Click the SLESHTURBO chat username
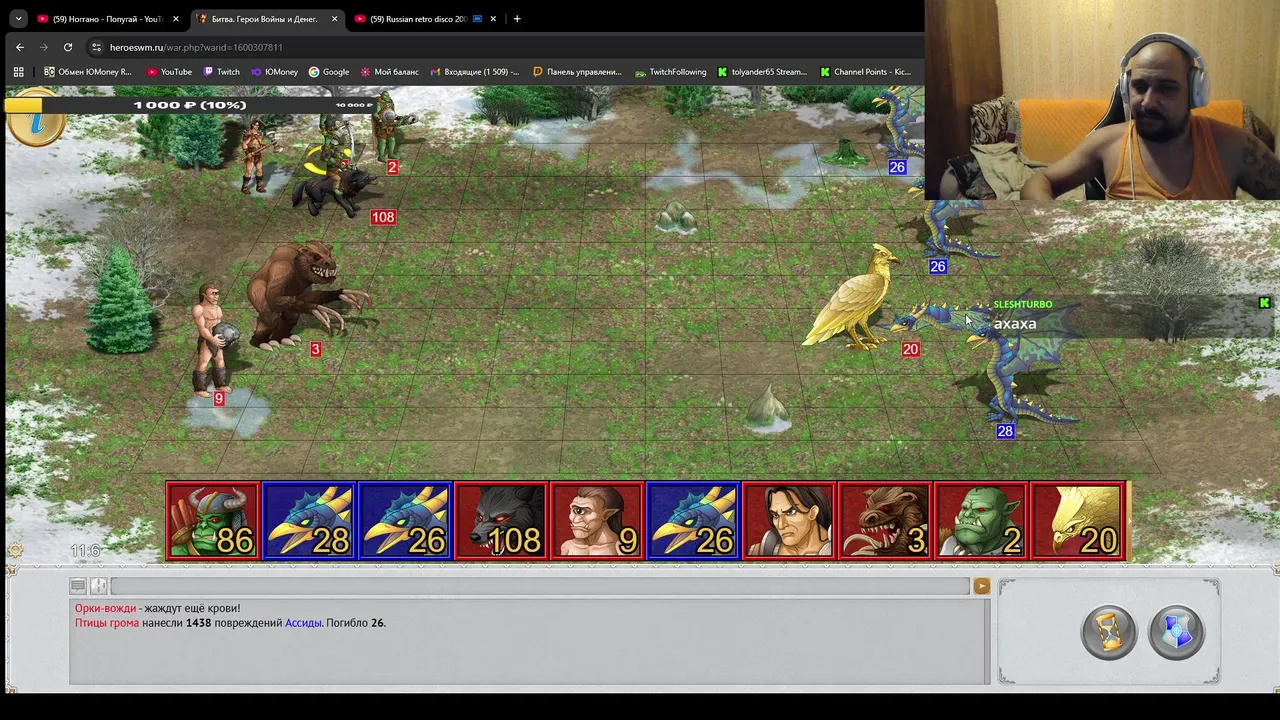This screenshot has width=1280, height=720. 1022,304
